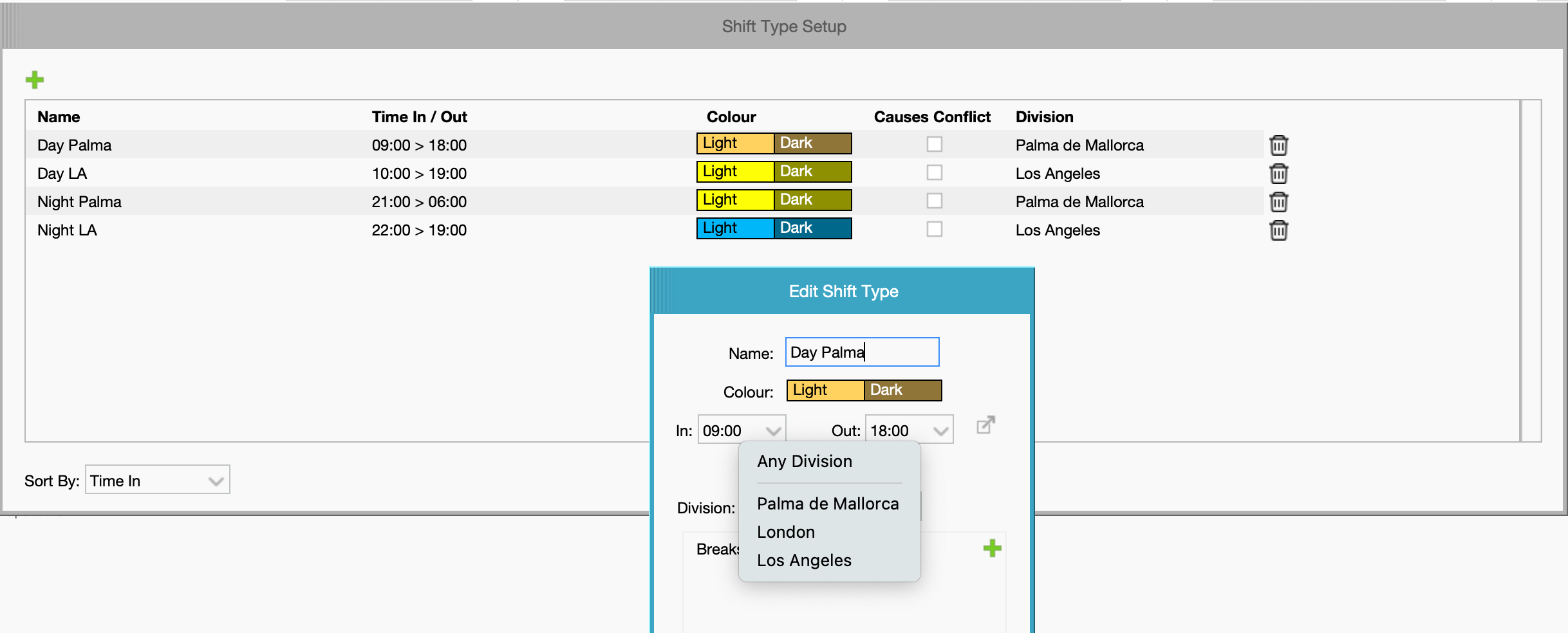Click the Edit Shift Type title bar

pos(843,291)
